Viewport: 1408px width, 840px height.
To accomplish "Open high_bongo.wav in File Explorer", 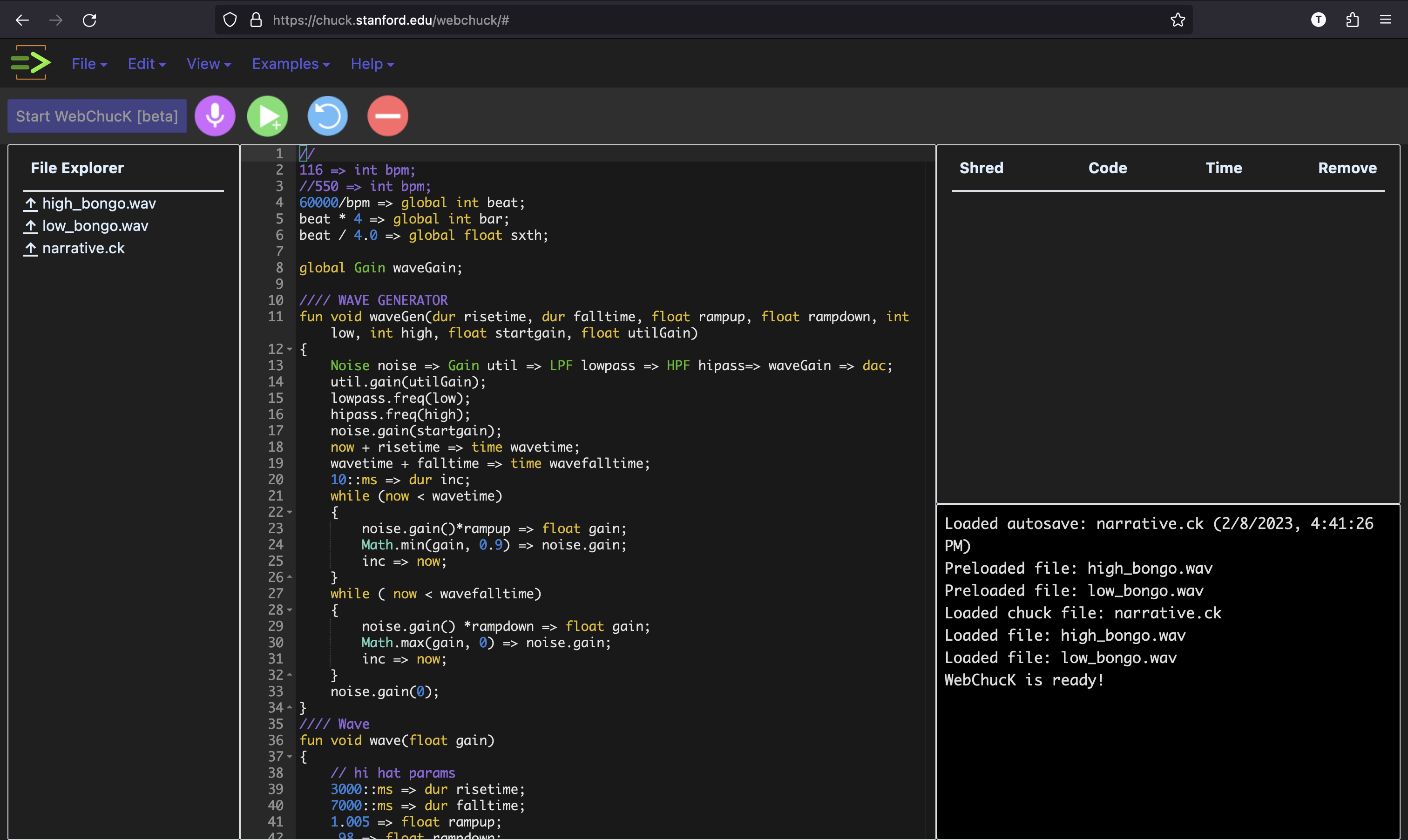I will coord(99,203).
